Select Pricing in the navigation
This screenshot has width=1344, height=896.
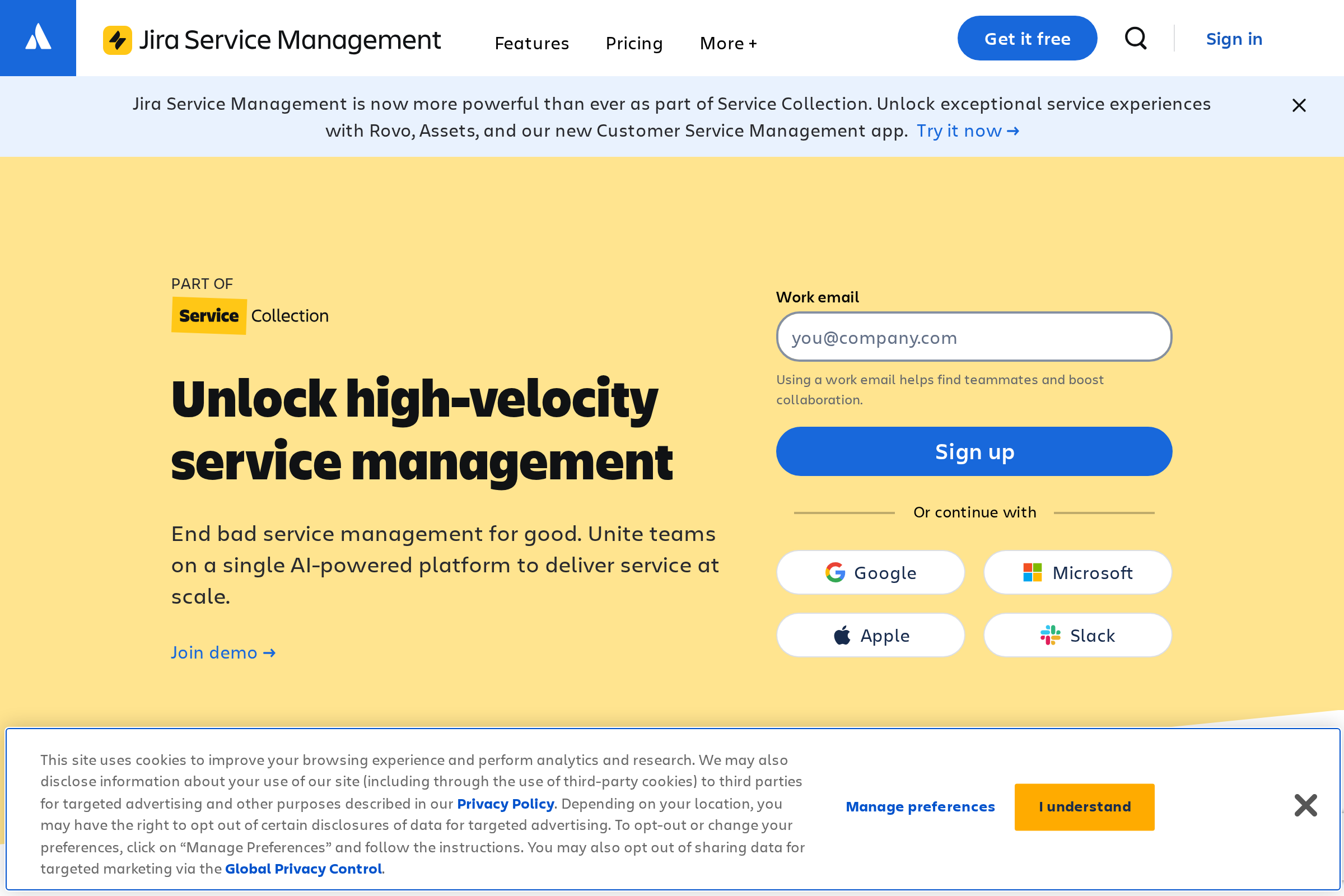click(634, 43)
